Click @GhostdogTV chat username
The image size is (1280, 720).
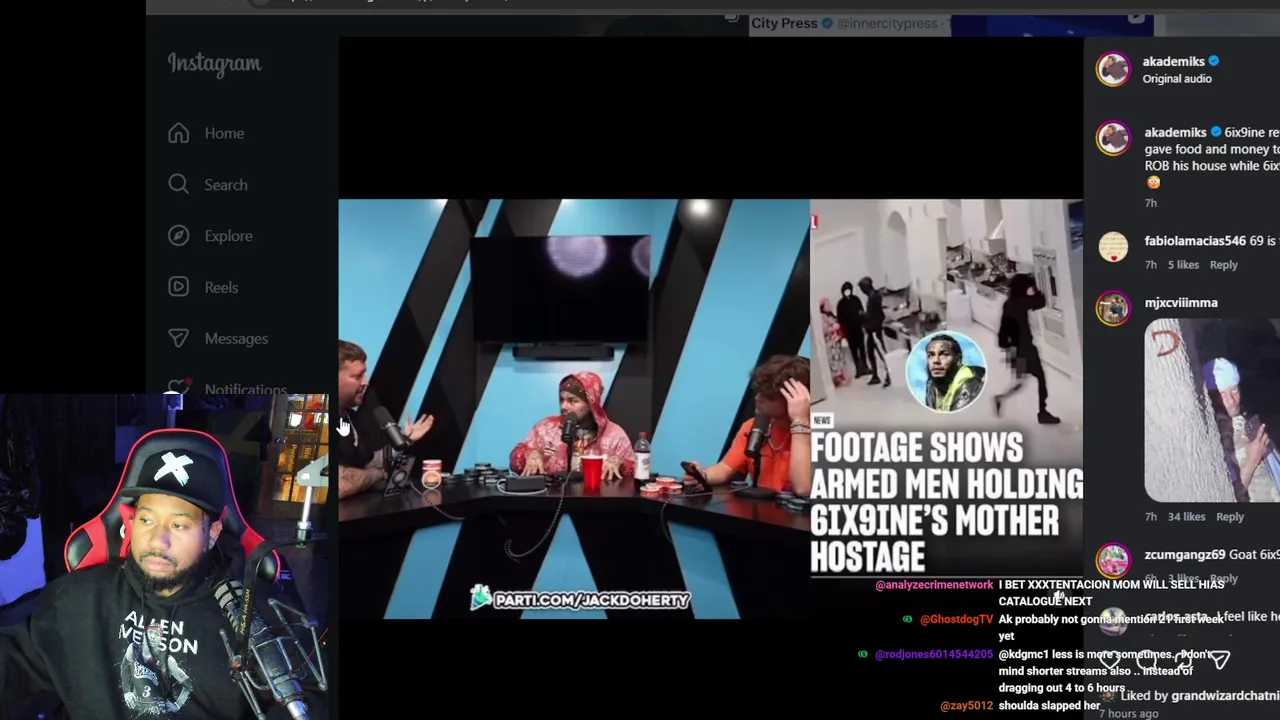coord(956,619)
